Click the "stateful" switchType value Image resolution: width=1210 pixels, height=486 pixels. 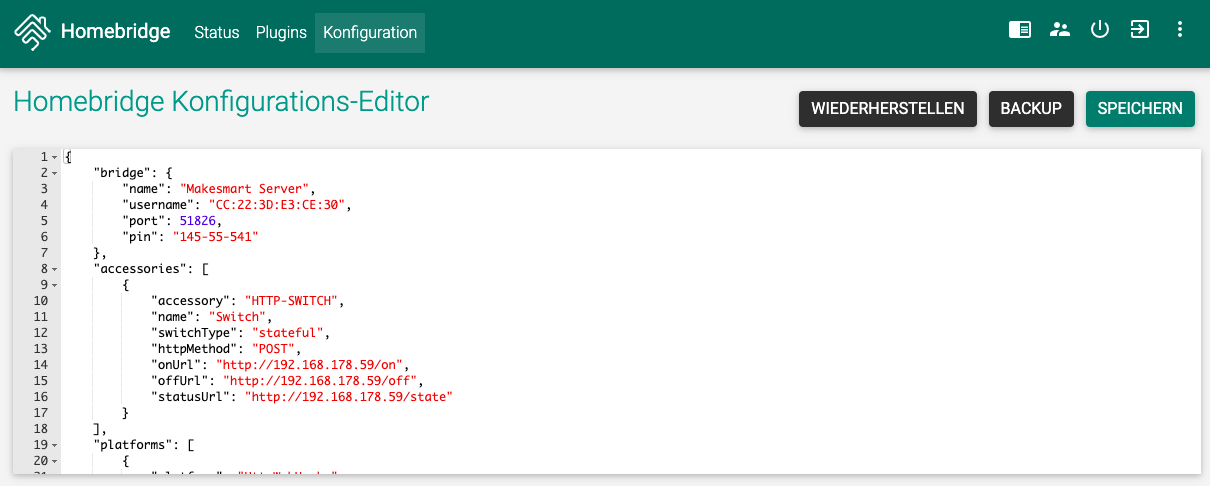coord(287,332)
